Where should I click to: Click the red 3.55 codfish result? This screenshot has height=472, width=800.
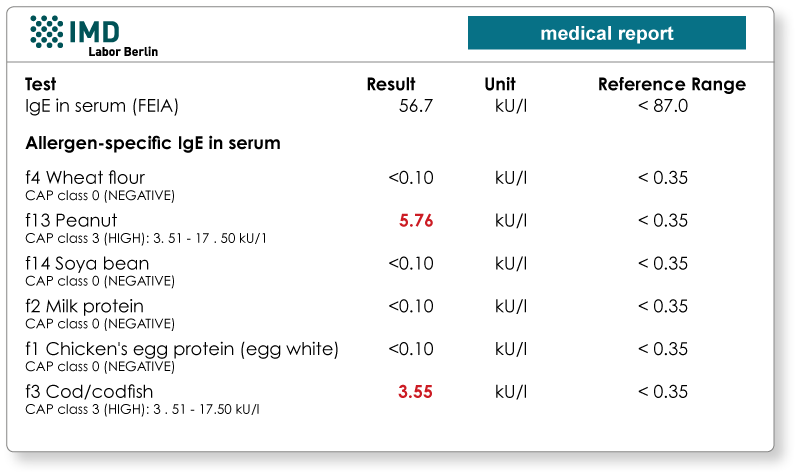[415, 392]
